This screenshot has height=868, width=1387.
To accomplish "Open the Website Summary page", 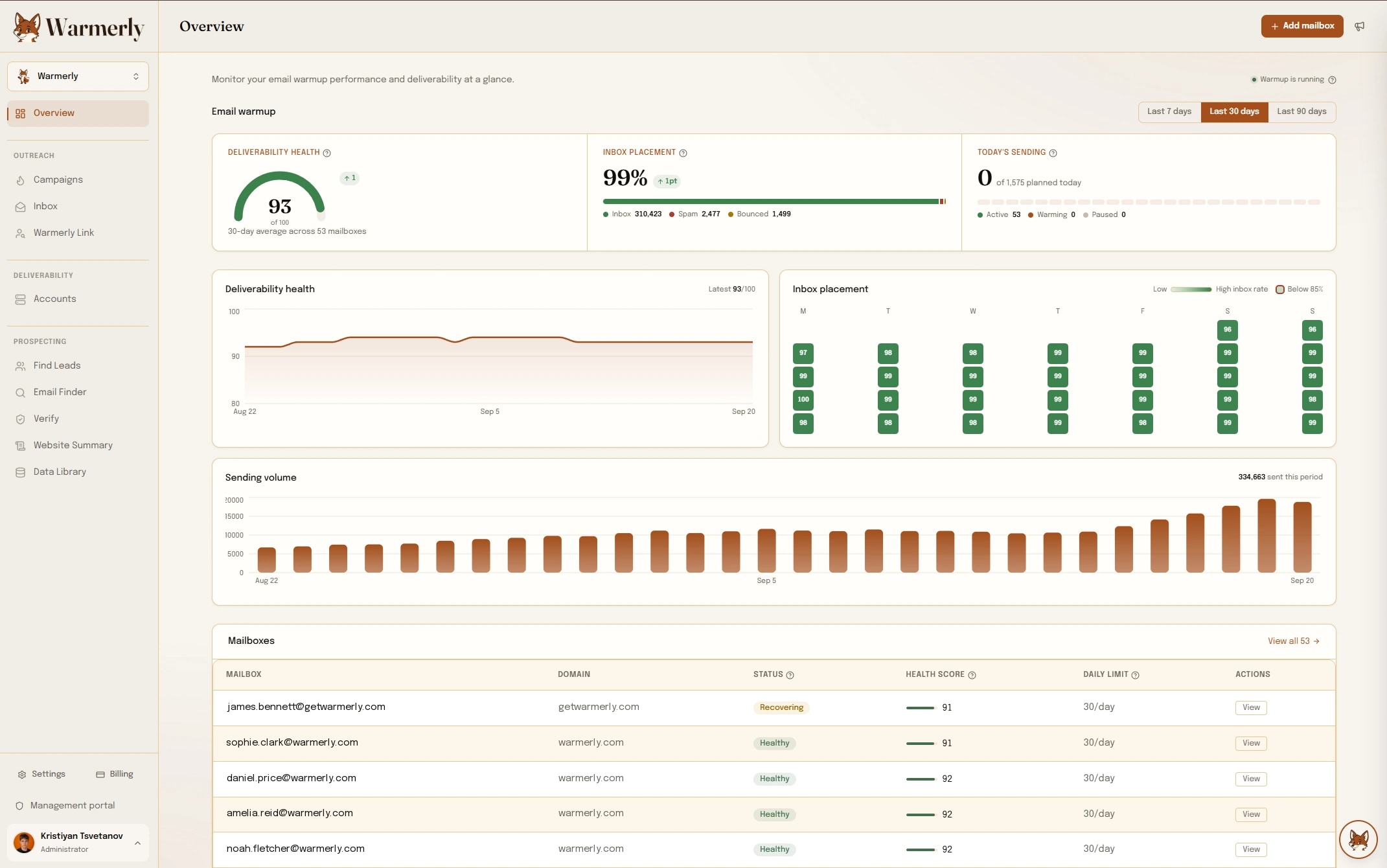I will pos(78,445).
